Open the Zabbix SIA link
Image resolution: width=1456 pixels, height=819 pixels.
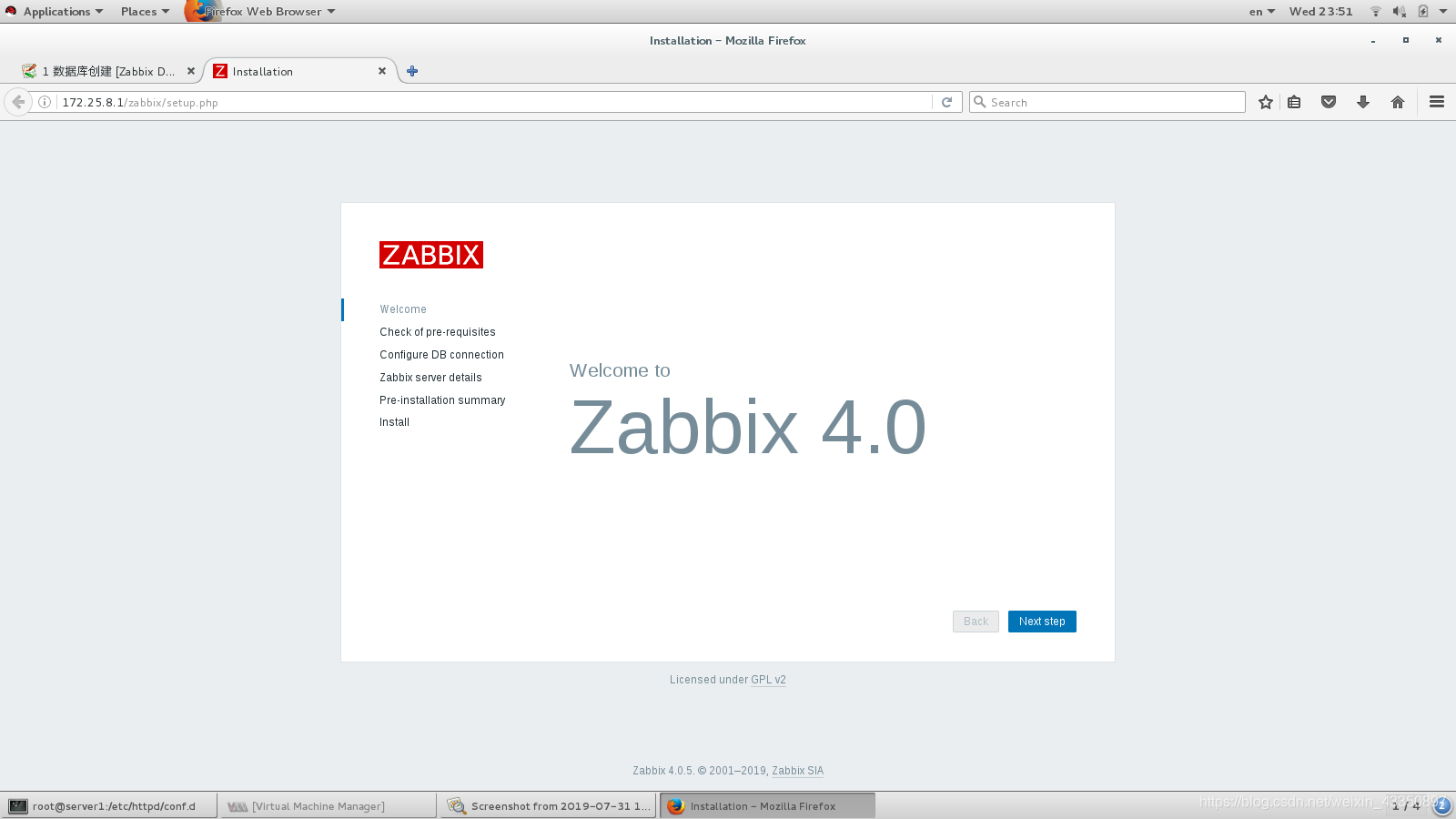[797, 771]
